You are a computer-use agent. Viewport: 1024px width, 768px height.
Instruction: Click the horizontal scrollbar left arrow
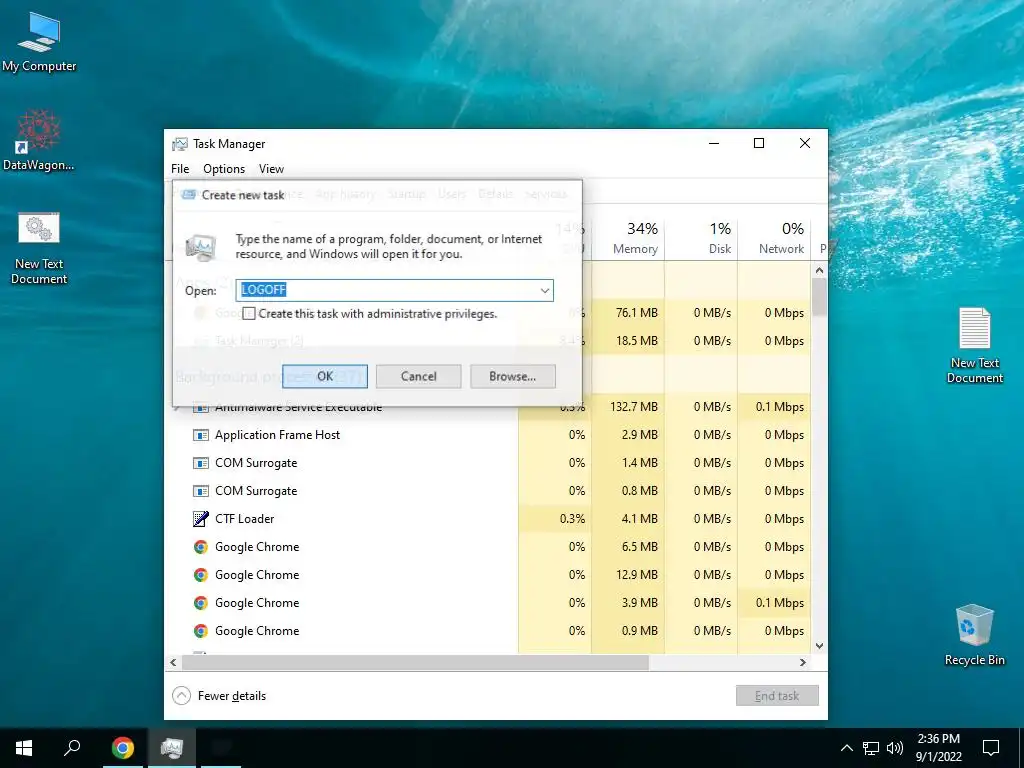[173, 662]
